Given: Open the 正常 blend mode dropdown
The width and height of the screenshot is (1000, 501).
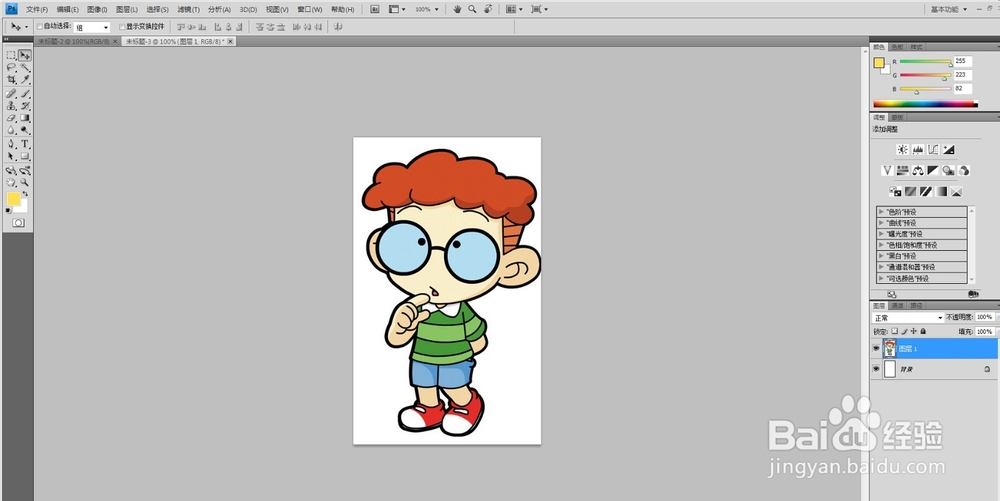Looking at the screenshot, I should [x=908, y=317].
